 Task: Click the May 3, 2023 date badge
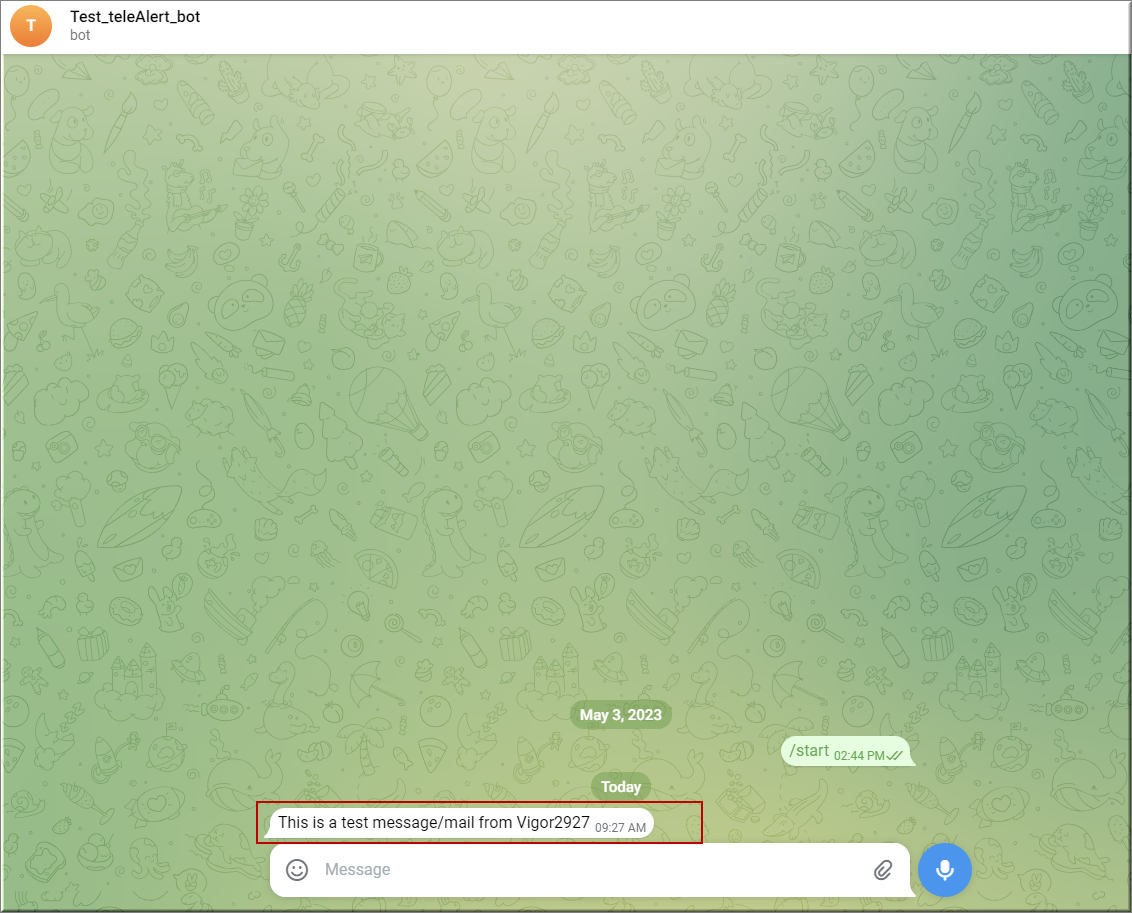[621, 715]
